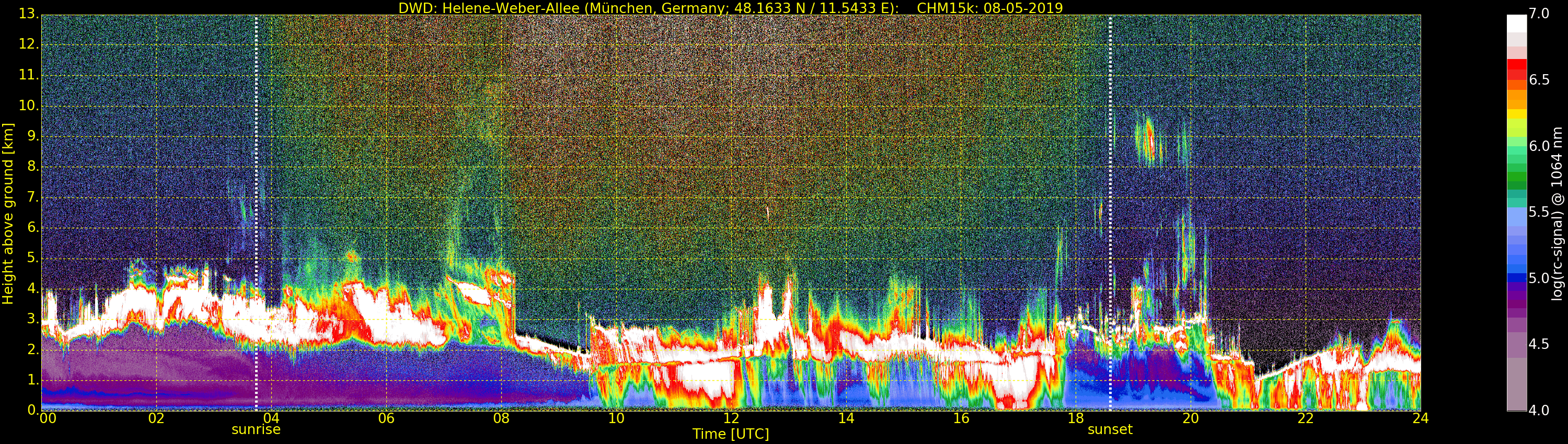Click the x-axis tick label '02'
Screen dimensions: 1568x444
(x=156, y=418)
